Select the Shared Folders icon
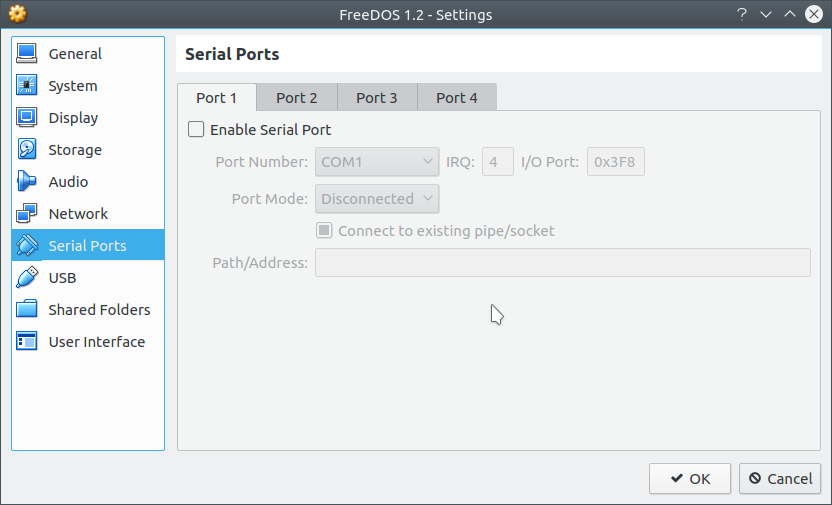The height and width of the screenshot is (505, 832). click(27, 309)
